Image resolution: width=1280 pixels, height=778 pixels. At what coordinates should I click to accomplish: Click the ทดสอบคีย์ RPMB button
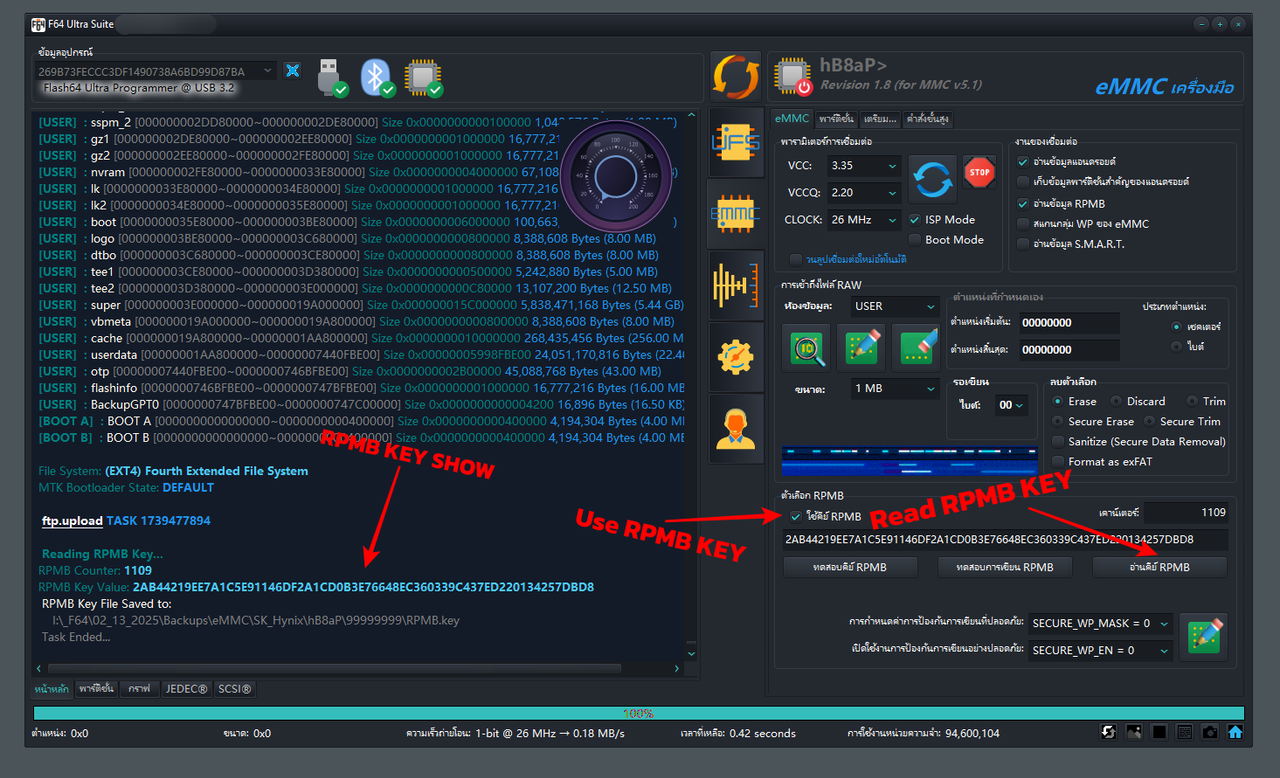[850, 567]
